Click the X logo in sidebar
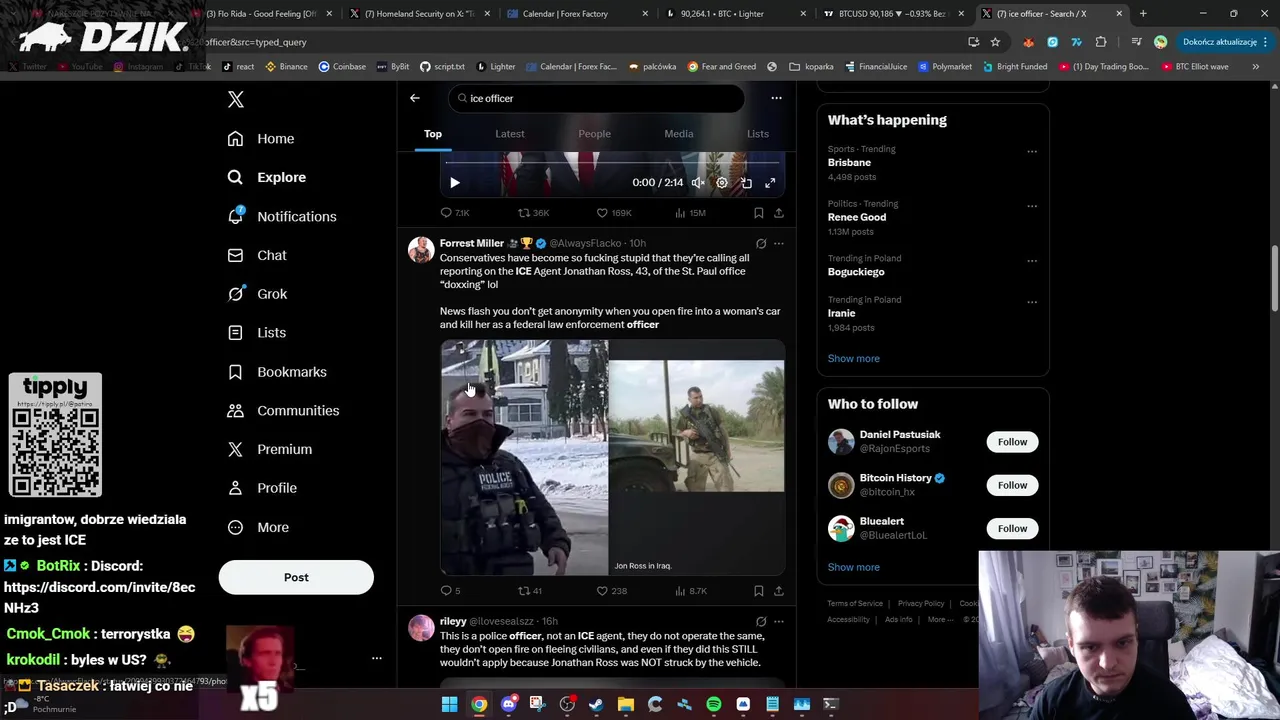 tap(236, 99)
